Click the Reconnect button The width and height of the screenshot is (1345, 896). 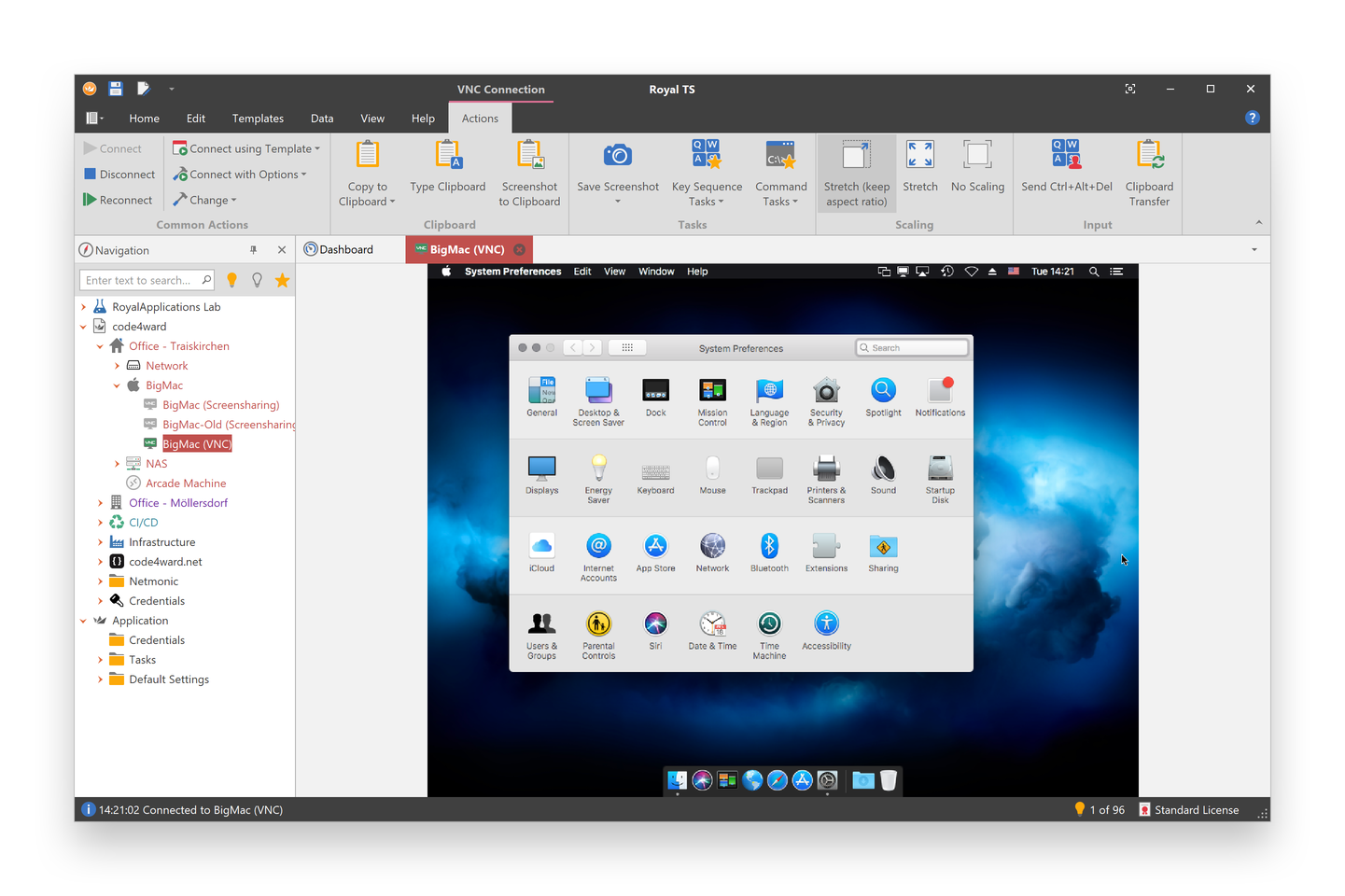[118, 199]
